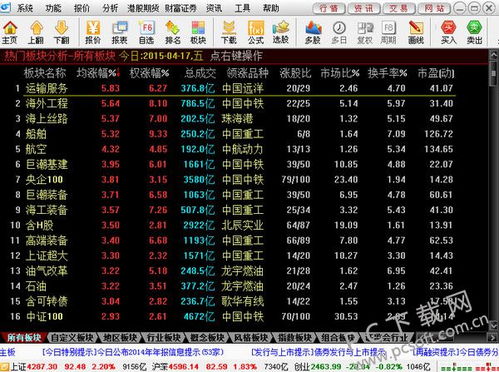Viewport: 499px width, 372px height.
Task: Click the 上证 index value in status bar
Action: [x=42, y=367]
